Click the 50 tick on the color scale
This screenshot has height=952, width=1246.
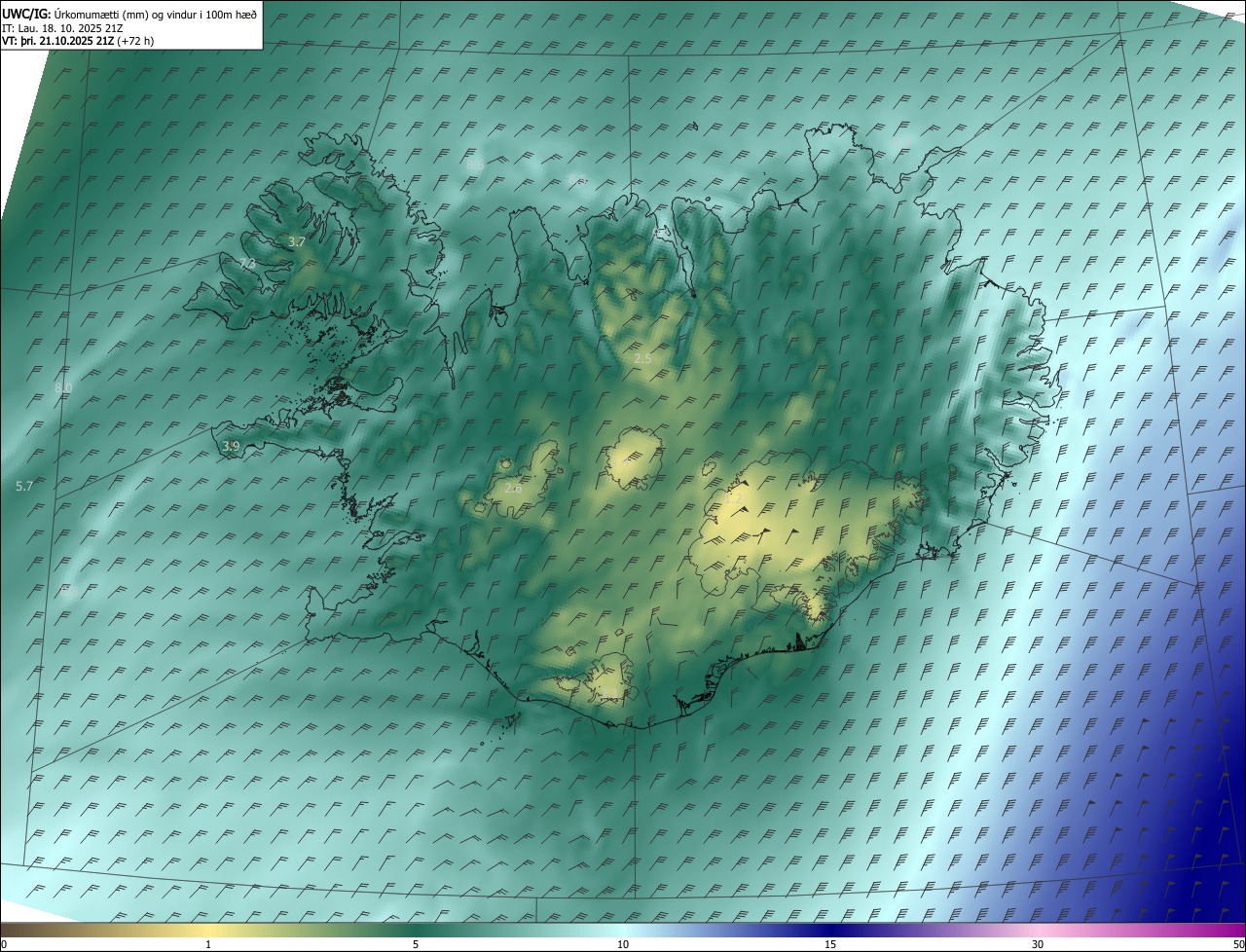(1238, 944)
